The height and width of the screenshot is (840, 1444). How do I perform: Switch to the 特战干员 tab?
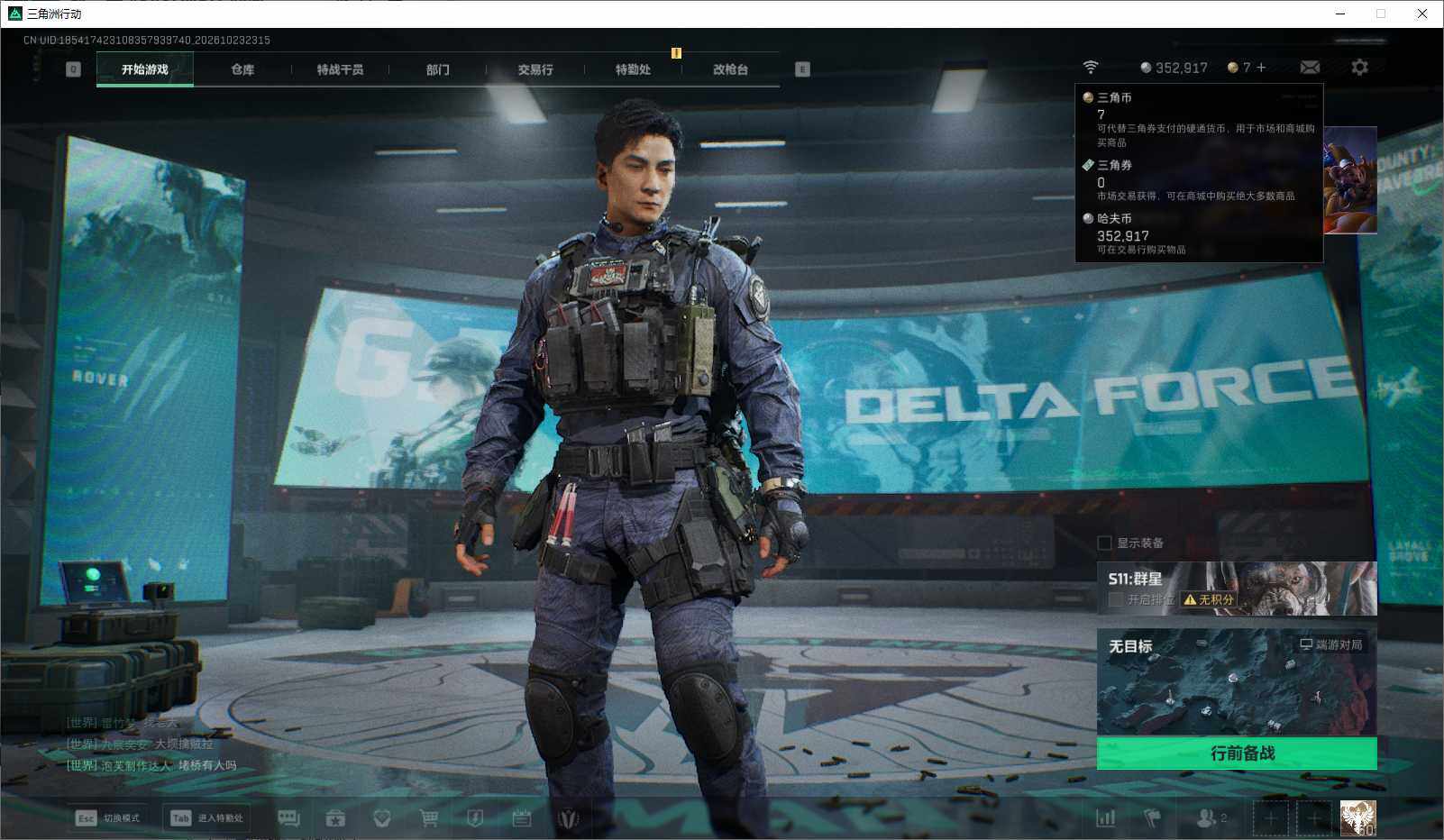340,69
